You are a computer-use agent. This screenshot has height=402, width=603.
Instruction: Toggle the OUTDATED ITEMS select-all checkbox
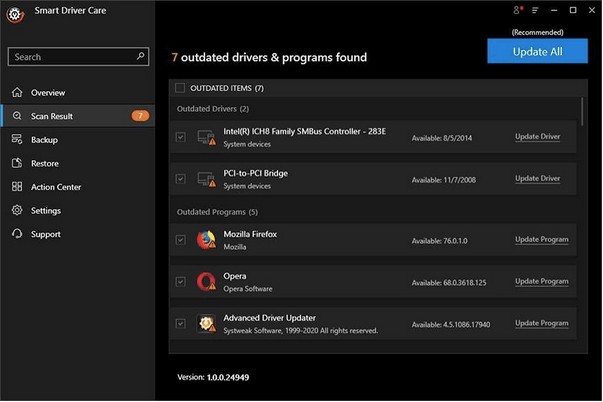pos(180,88)
